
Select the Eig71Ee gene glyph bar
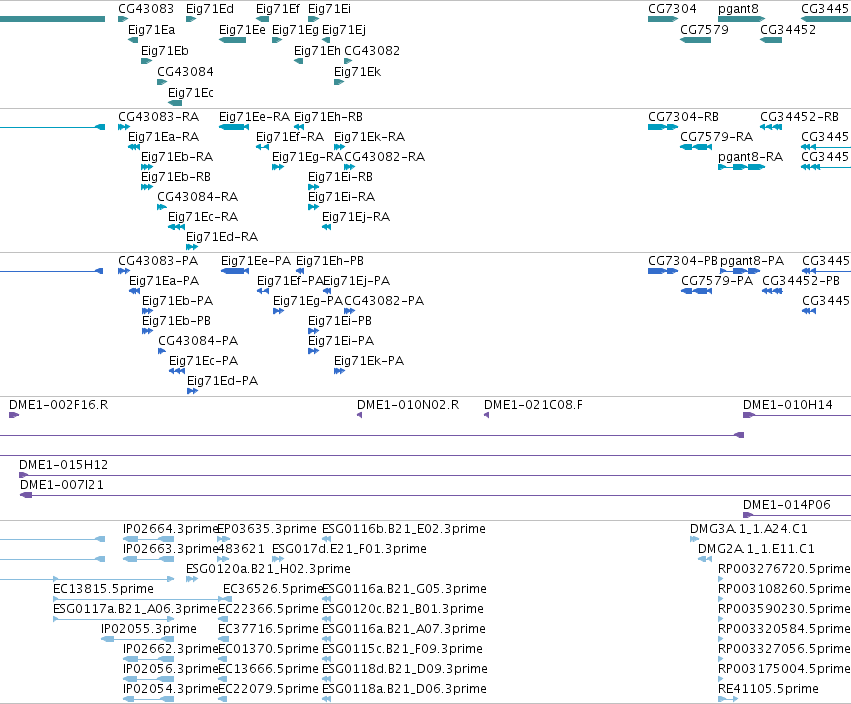tap(232, 40)
